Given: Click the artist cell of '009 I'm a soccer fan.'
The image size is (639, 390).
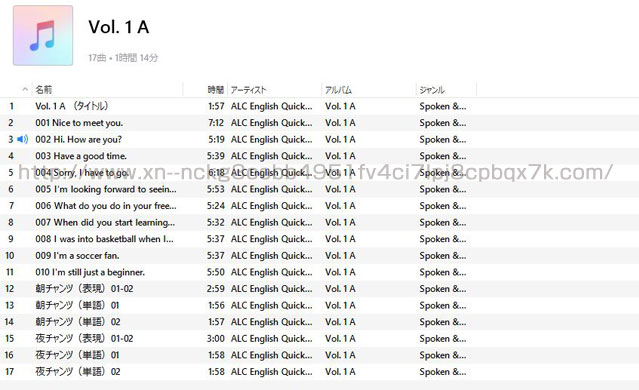Looking at the screenshot, I should pos(272,256).
